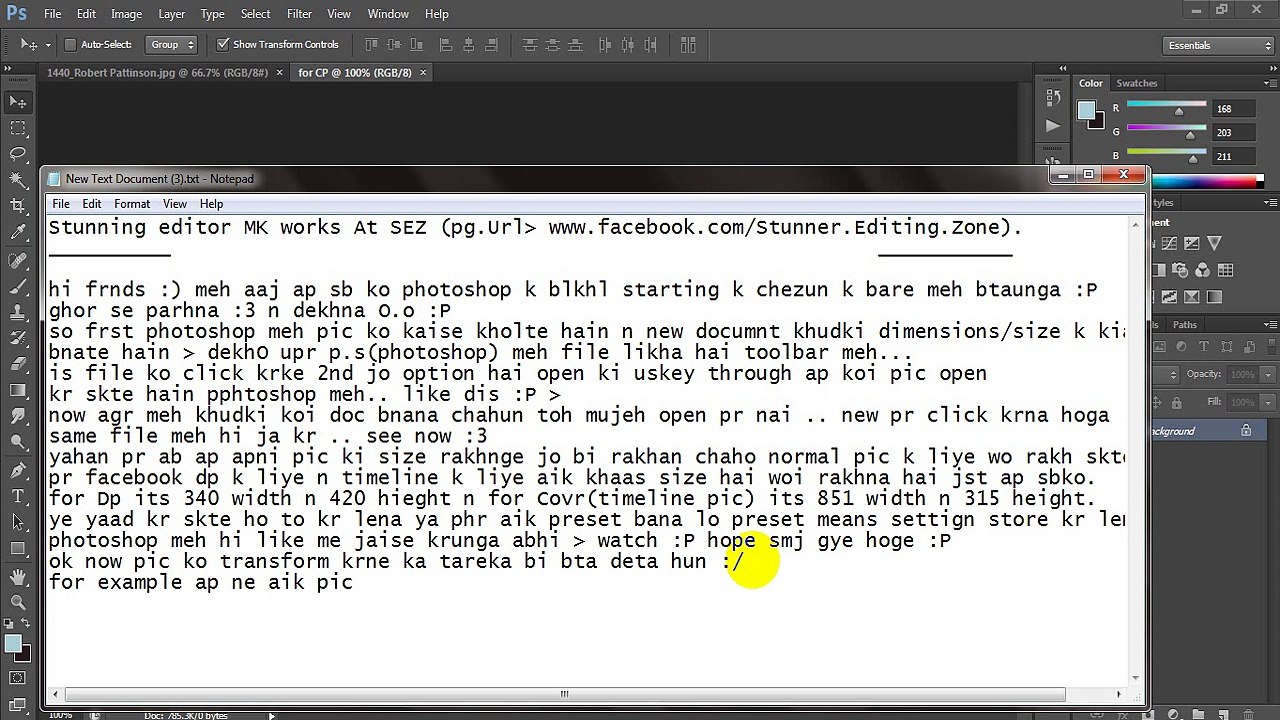Select the Eyedropper tool
Screen dimensions: 1280x720
(x=18, y=232)
